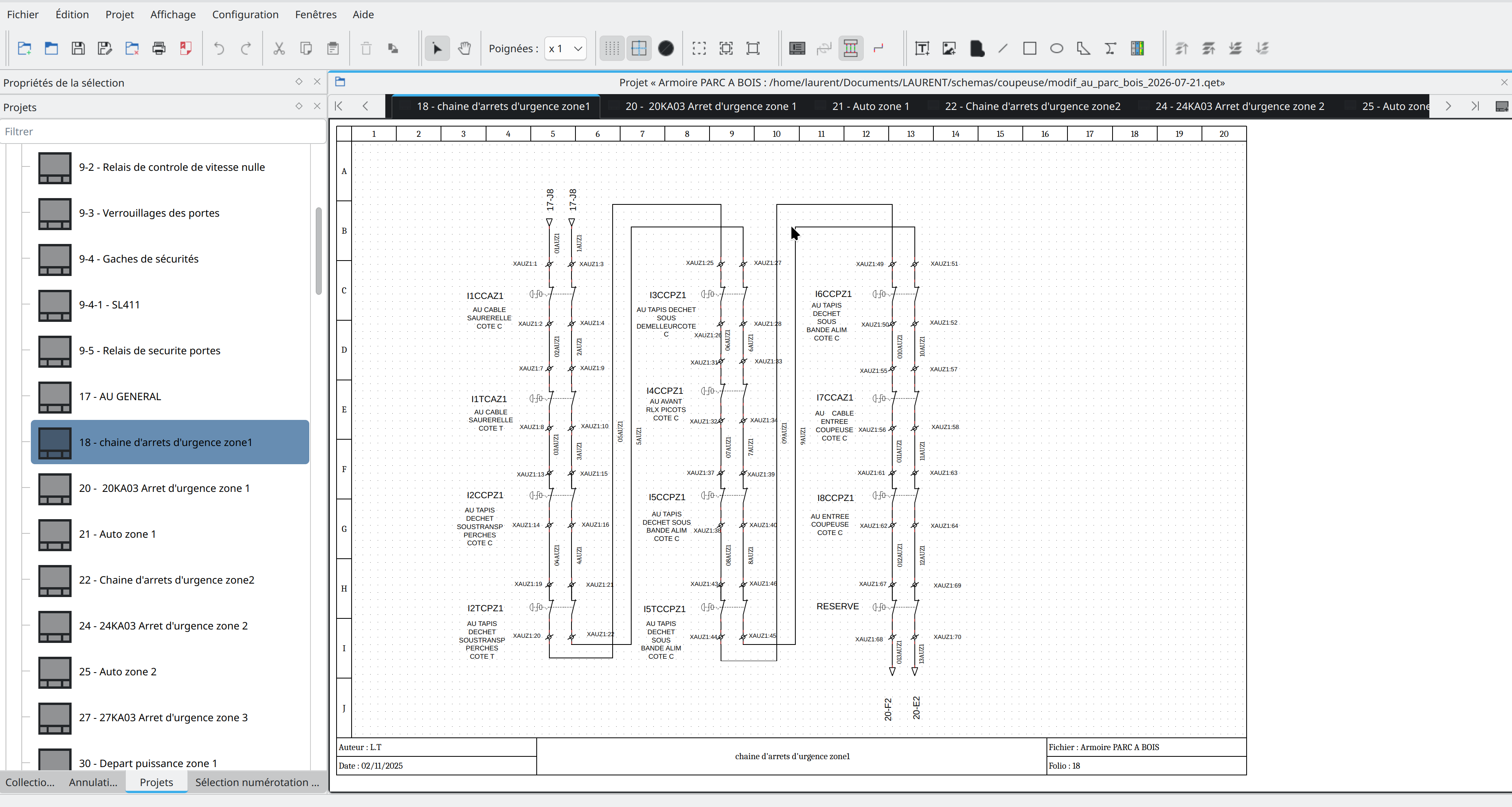Choose the polyline drawing tool
The image size is (1512, 807).
coord(1084,49)
